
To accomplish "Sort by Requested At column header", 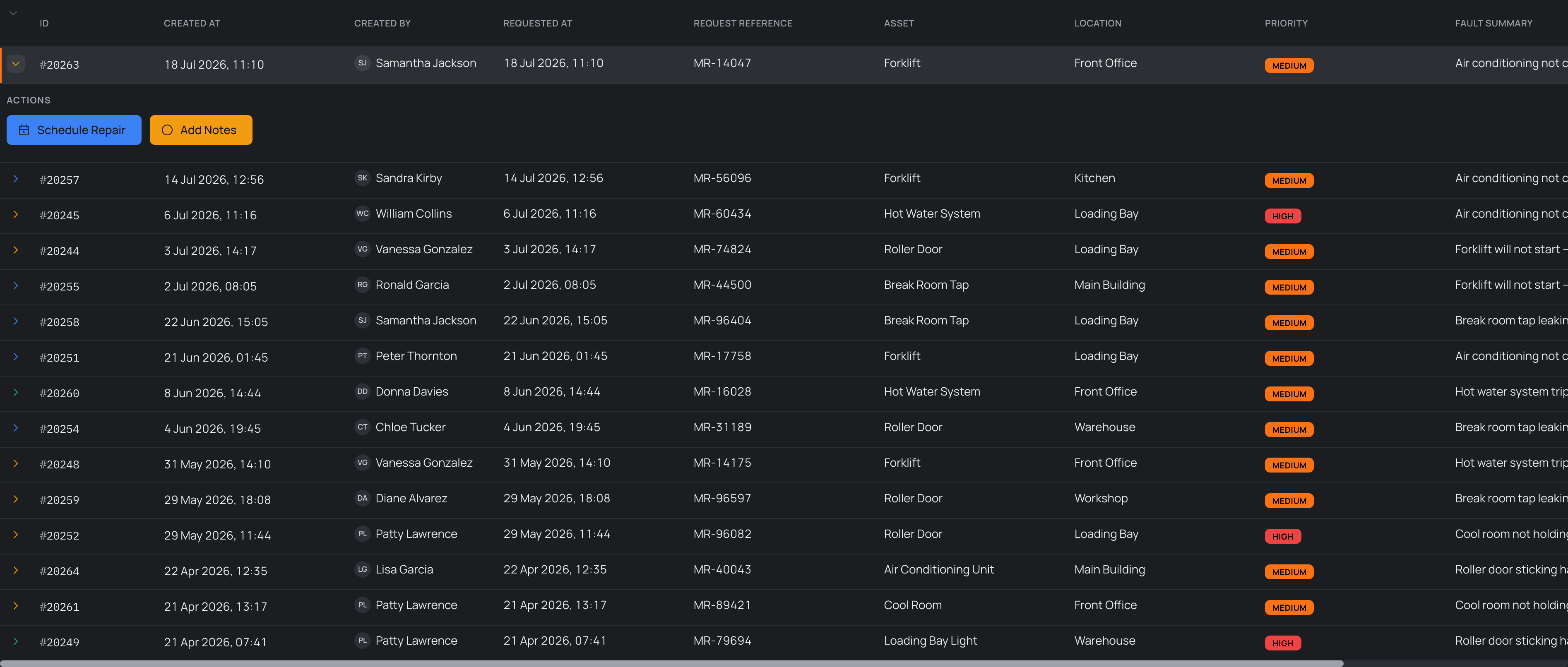I will click(x=537, y=23).
